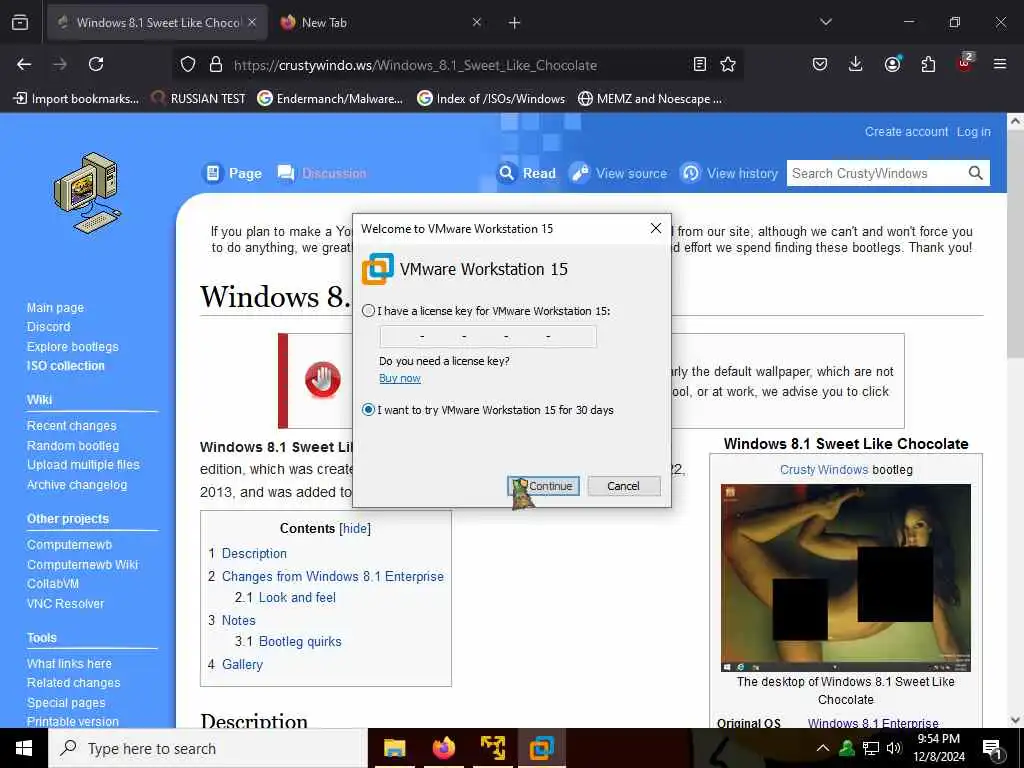Follow the Buy now link
The height and width of the screenshot is (768, 1024).
click(400, 378)
